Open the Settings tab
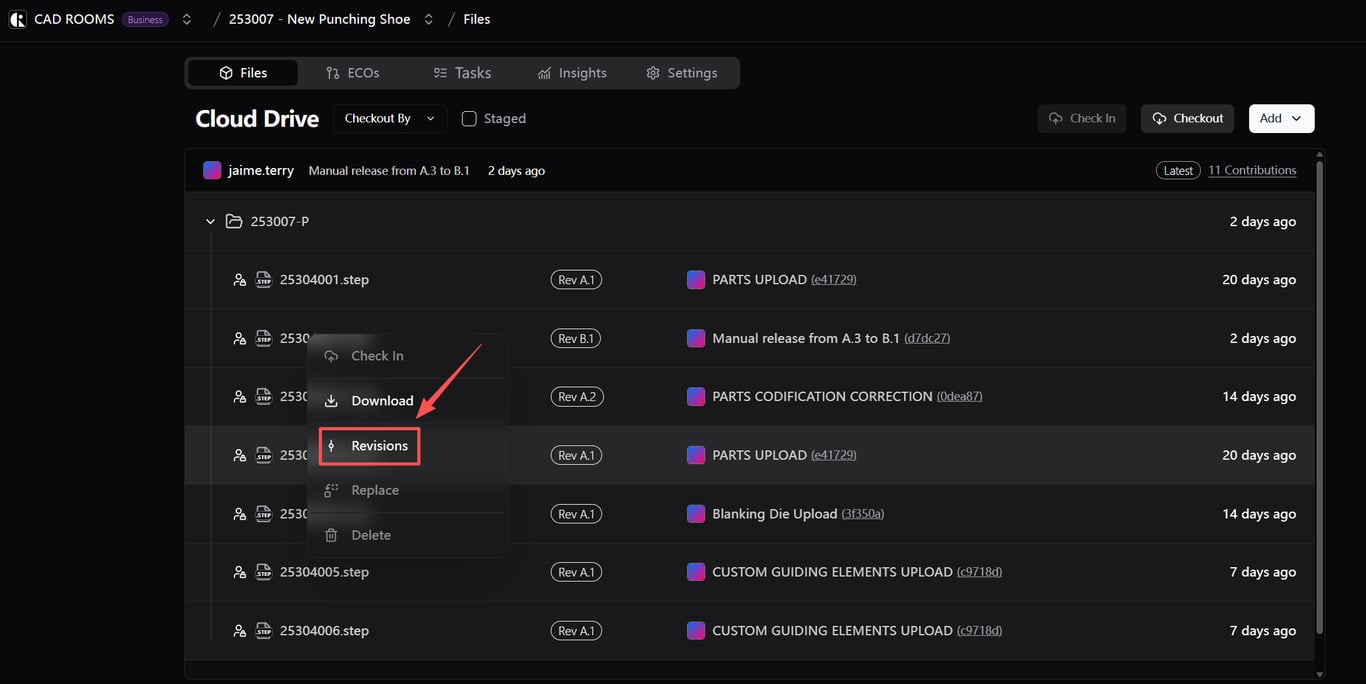Image resolution: width=1366 pixels, height=684 pixels. (682, 73)
